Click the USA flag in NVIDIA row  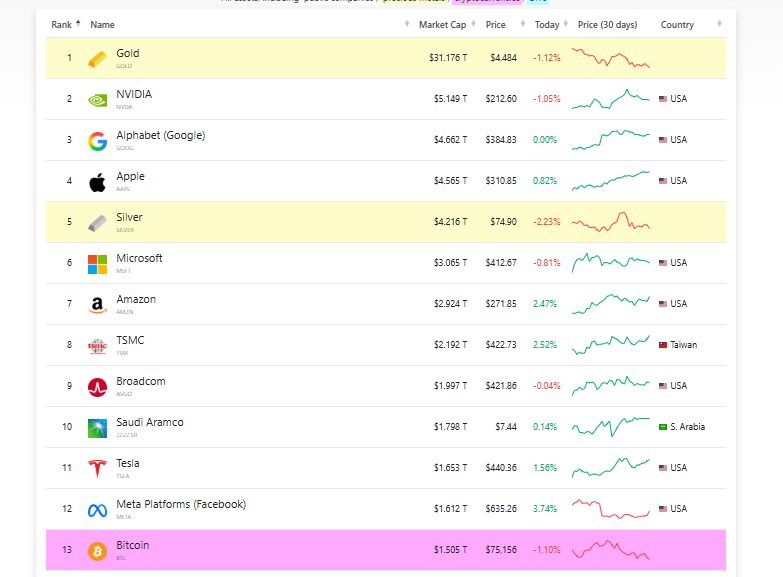(663, 99)
